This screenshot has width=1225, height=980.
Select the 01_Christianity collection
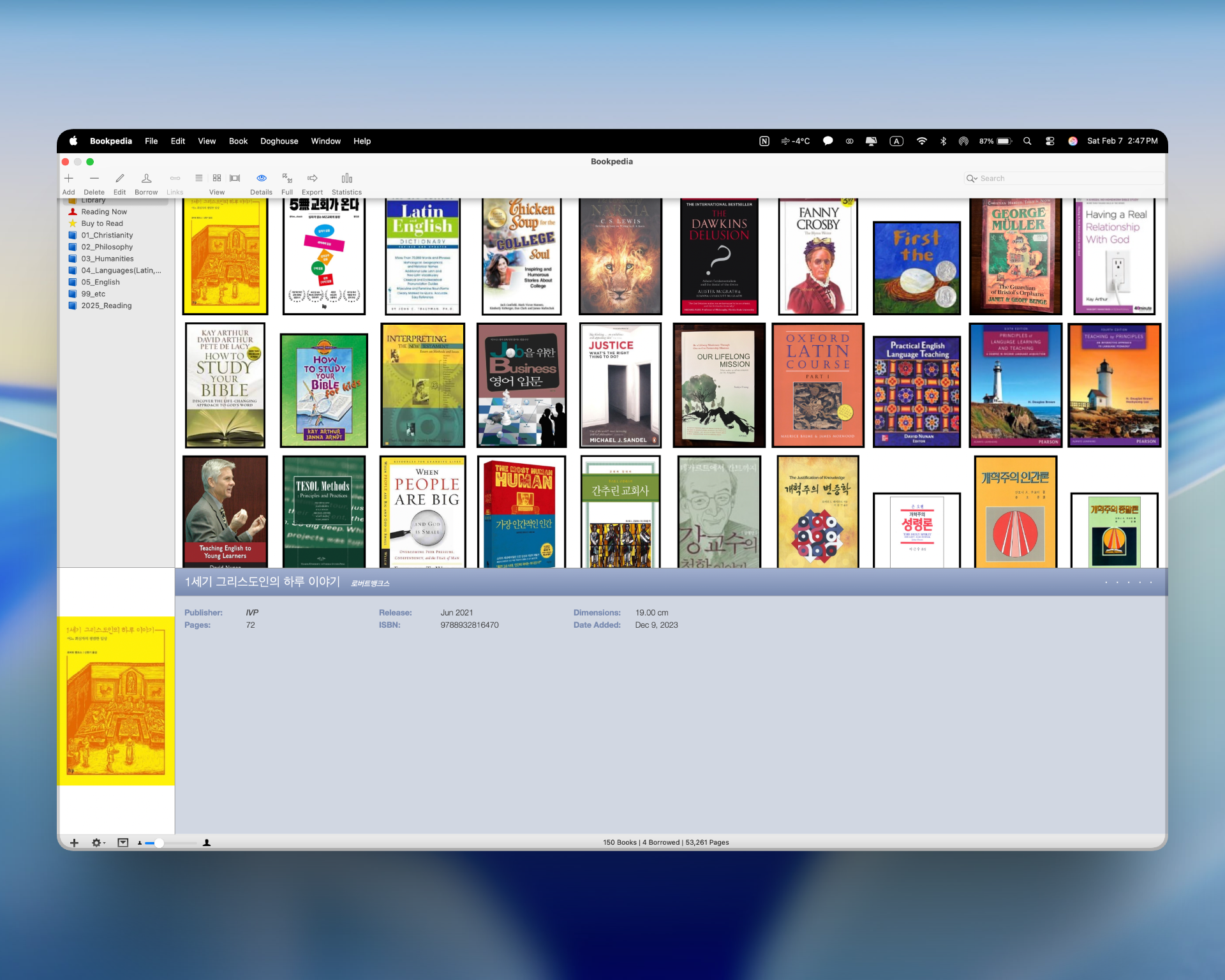pos(107,235)
